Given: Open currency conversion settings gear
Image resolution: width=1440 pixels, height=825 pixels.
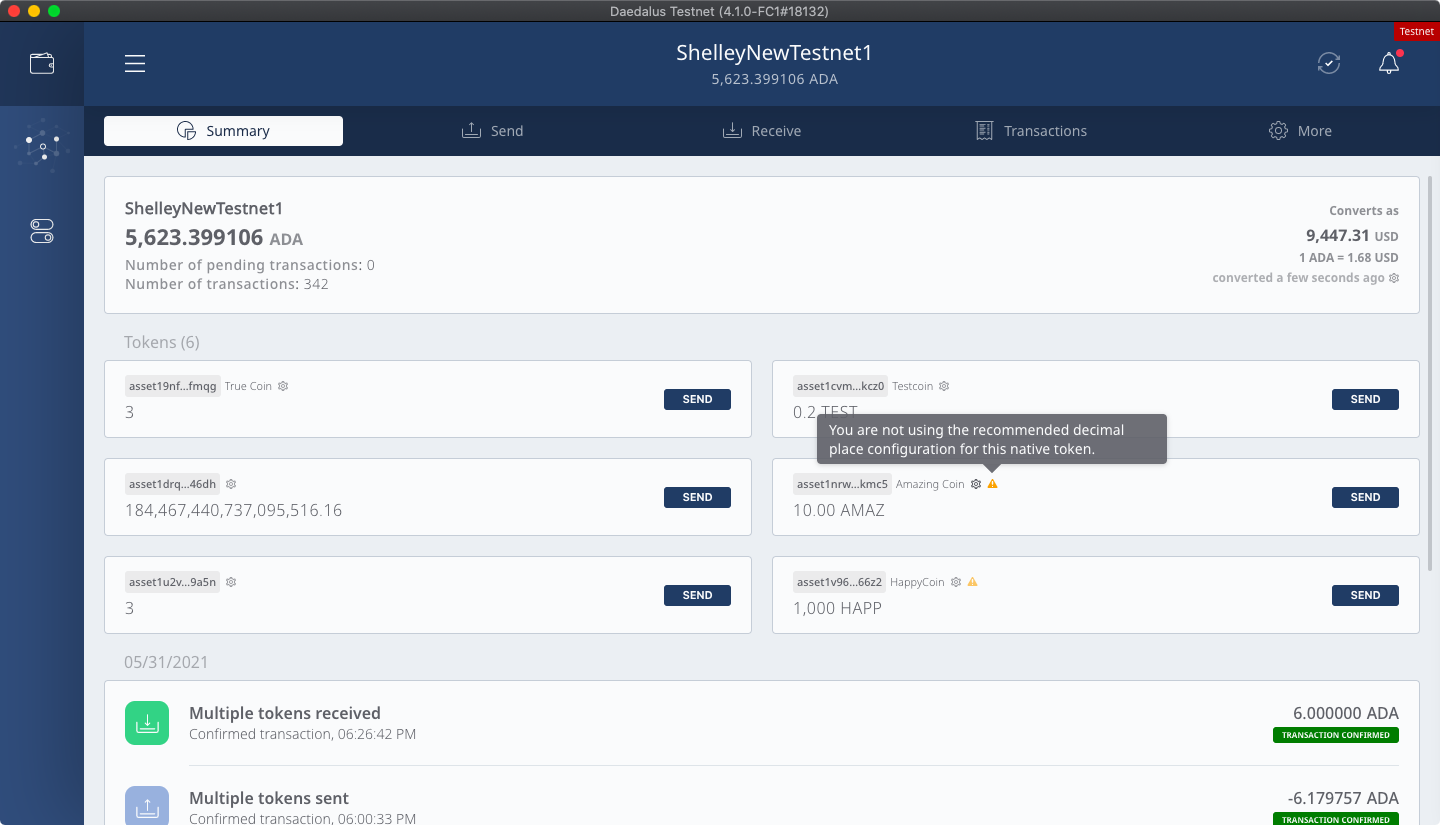Looking at the screenshot, I should 1394,278.
